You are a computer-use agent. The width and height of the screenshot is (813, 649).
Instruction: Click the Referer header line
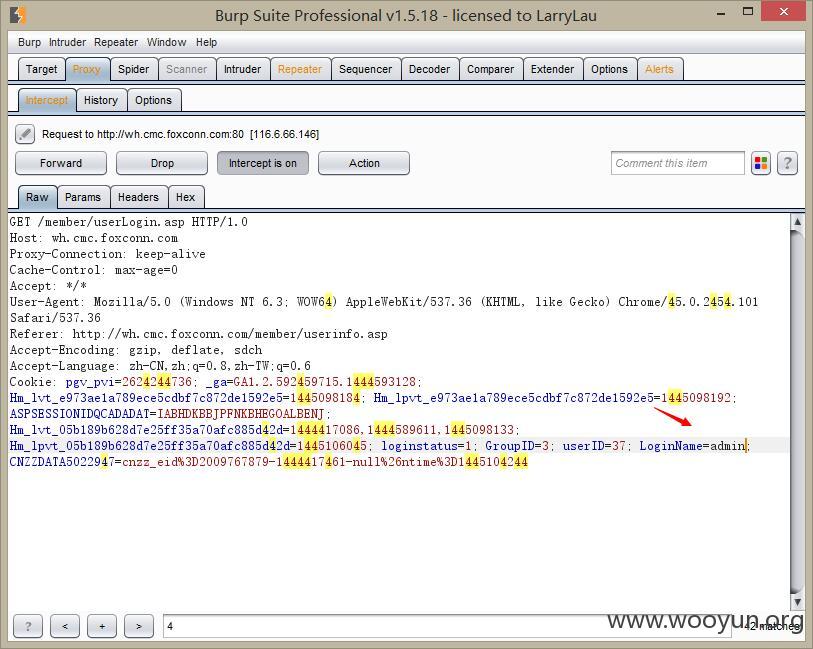tap(199, 334)
